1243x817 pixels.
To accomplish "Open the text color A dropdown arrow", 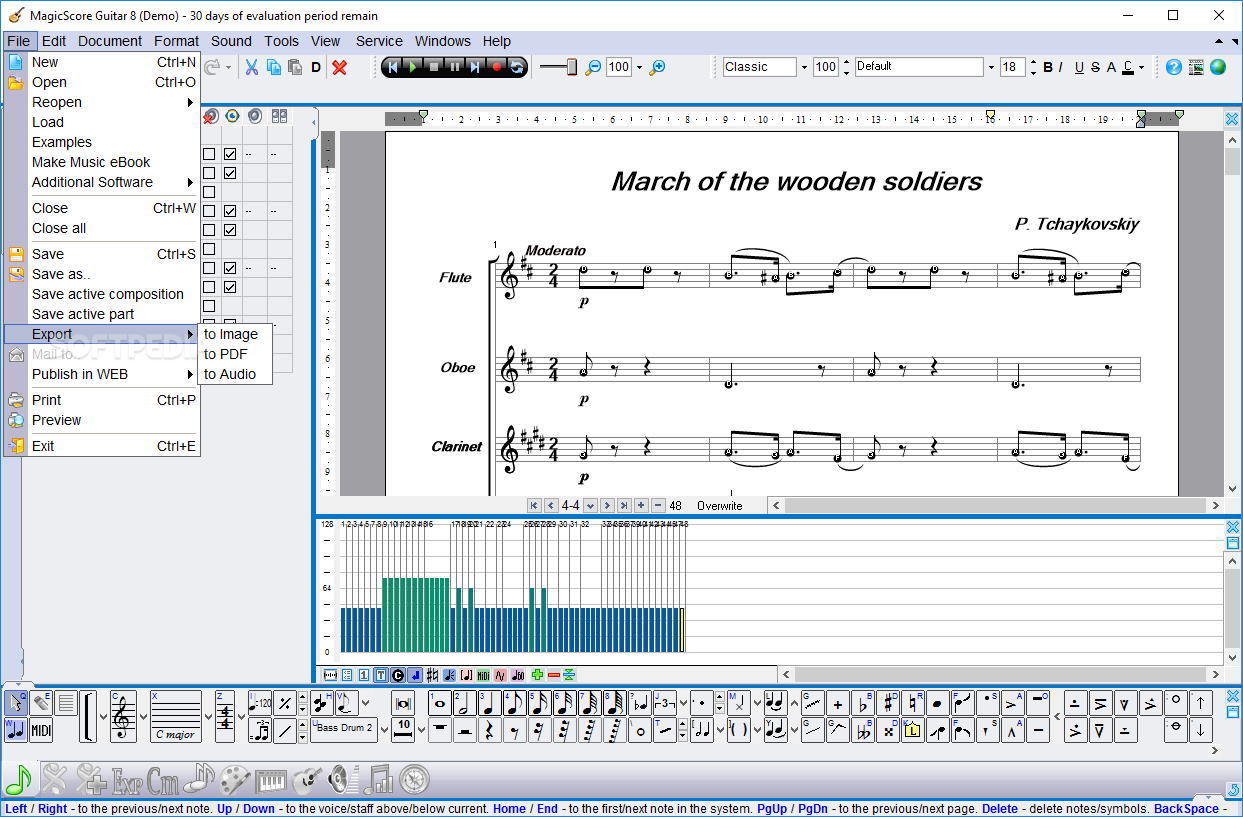I will pos(1141,67).
